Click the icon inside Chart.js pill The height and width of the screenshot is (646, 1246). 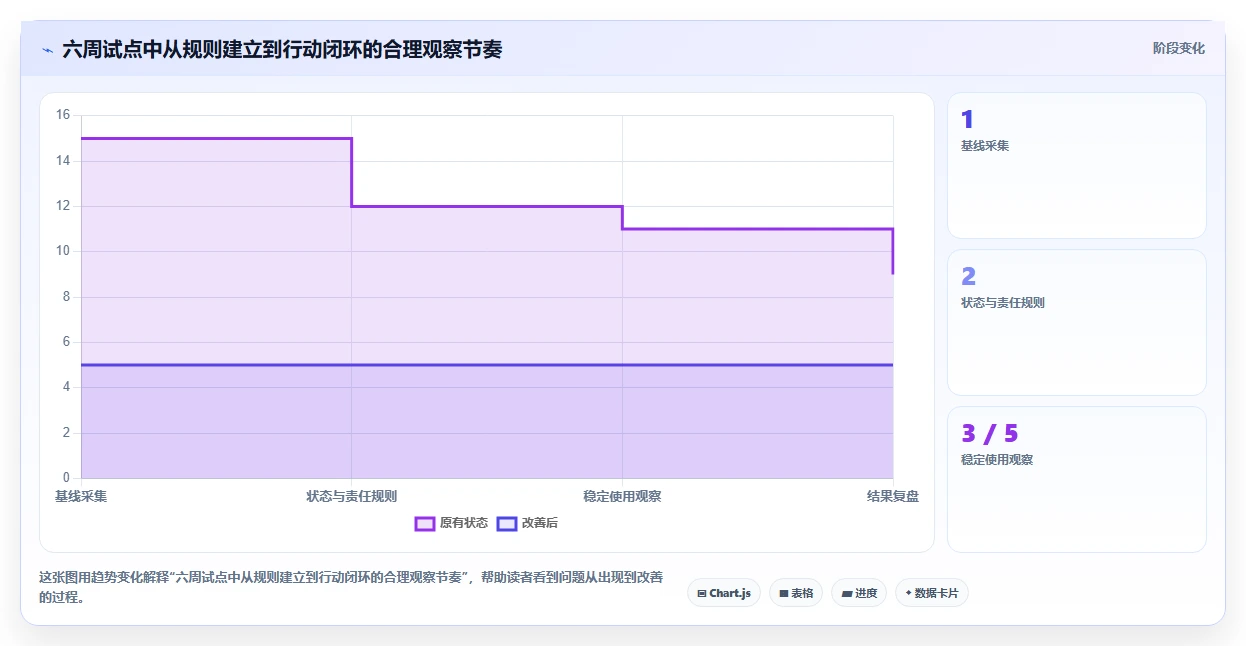click(702, 594)
